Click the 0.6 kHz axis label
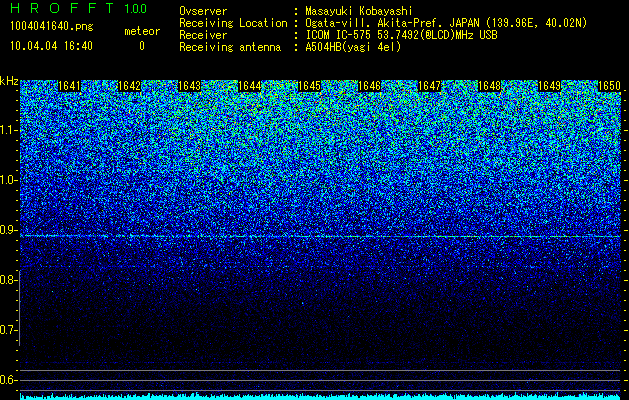Viewport: 629px width, 400px height. click(8, 380)
